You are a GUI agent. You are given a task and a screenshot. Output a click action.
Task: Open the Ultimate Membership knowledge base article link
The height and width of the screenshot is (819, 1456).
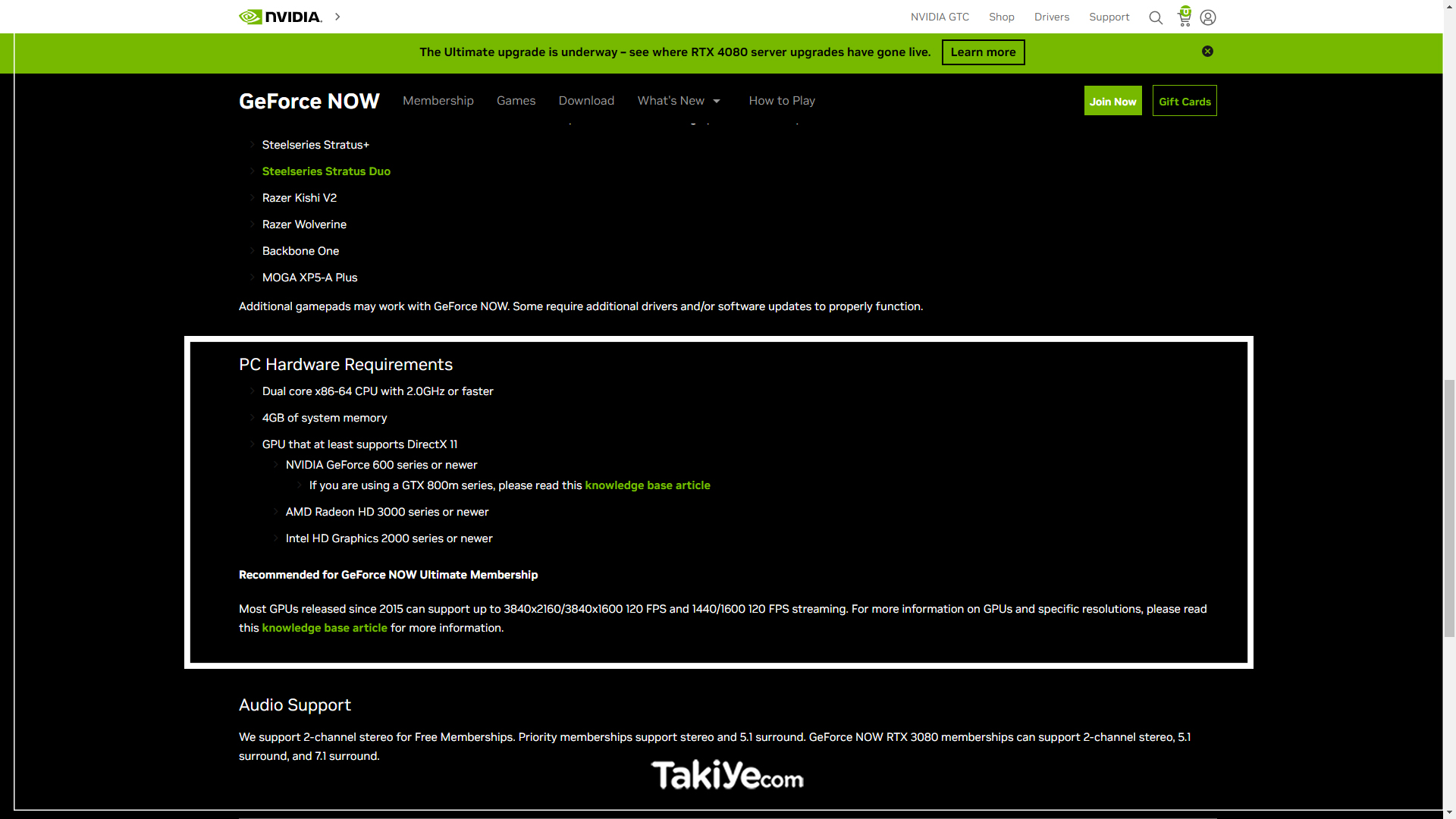click(325, 627)
